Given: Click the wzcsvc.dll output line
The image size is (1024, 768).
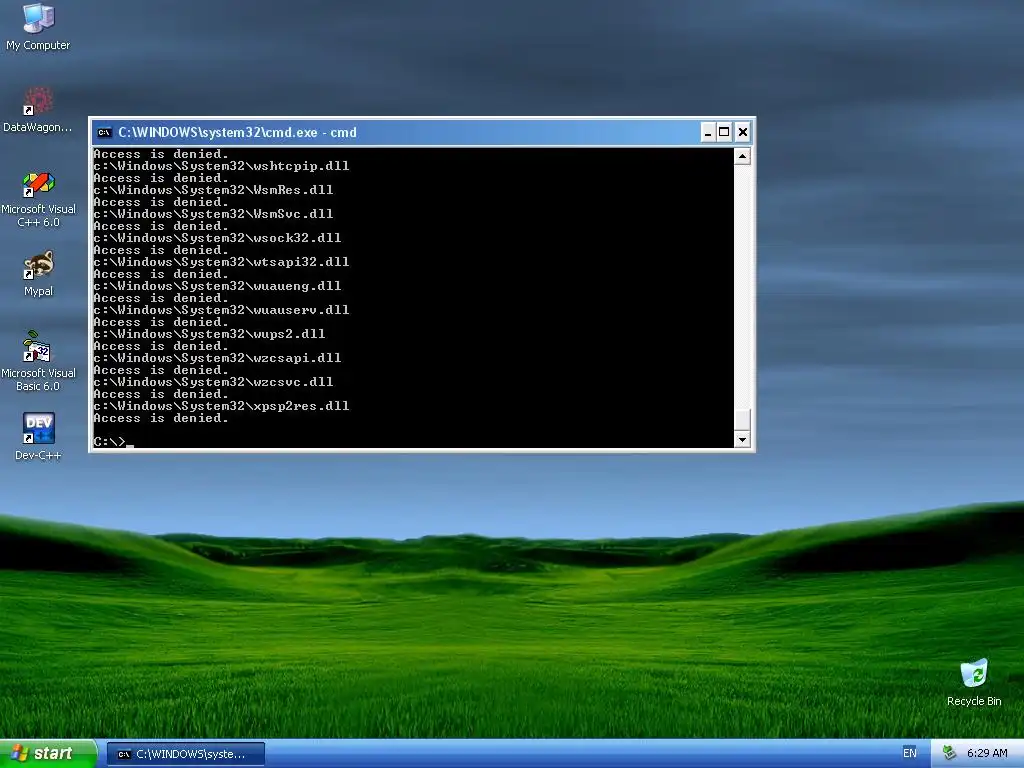Looking at the screenshot, I should [x=214, y=382].
